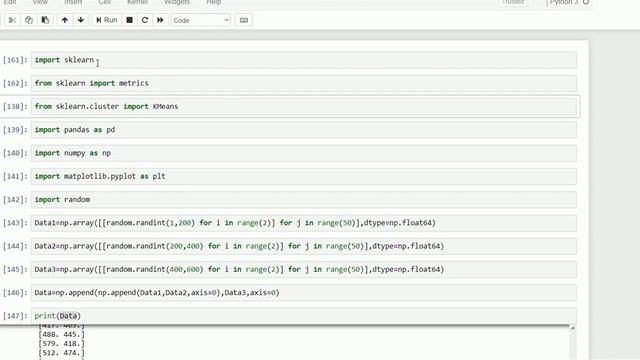Open the View menu
Viewport: 640px width, 360px height.
click(40, 2)
